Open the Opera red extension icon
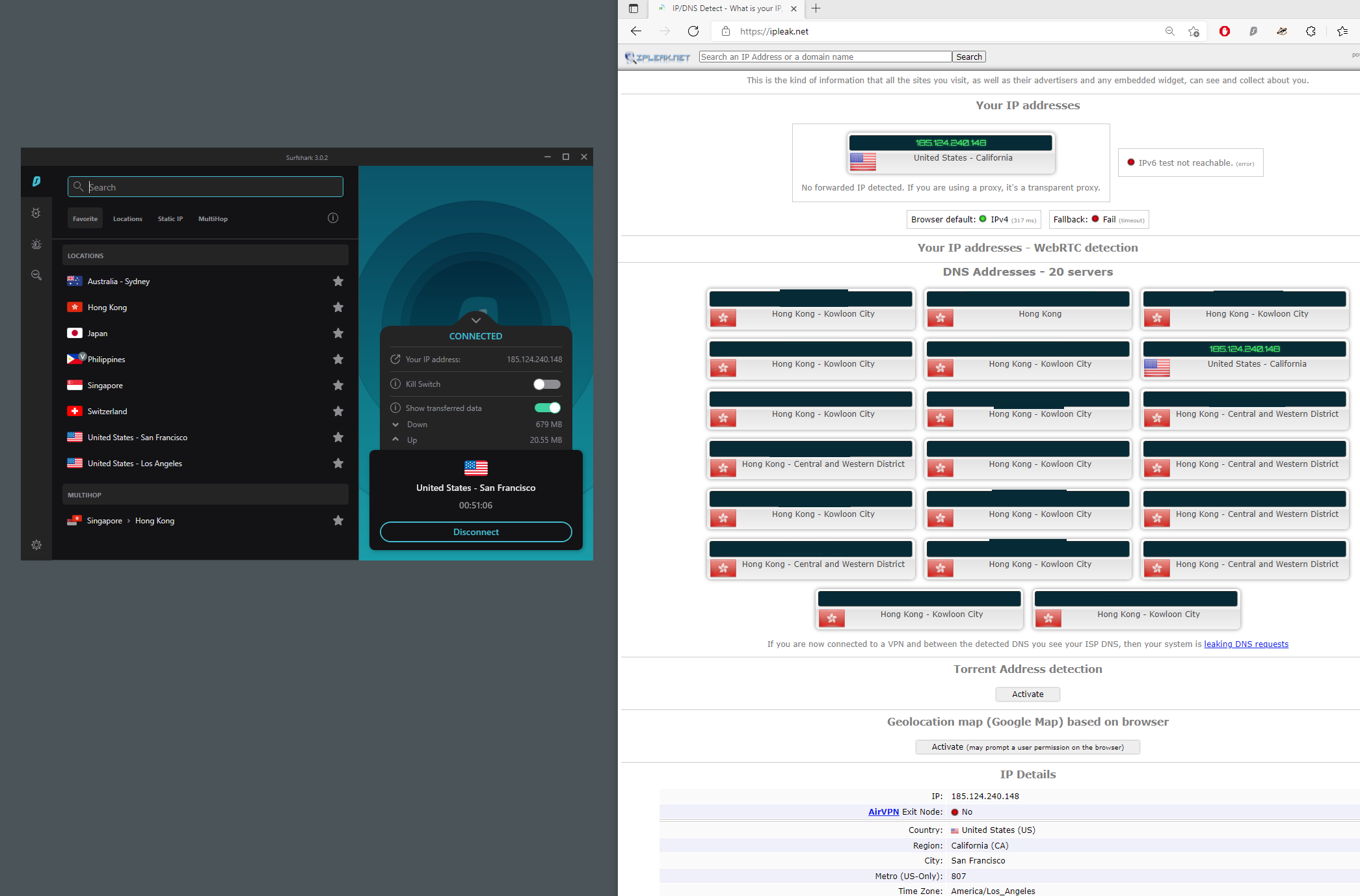This screenshot has width=1360, height=896. click(x=1225, y=31)
